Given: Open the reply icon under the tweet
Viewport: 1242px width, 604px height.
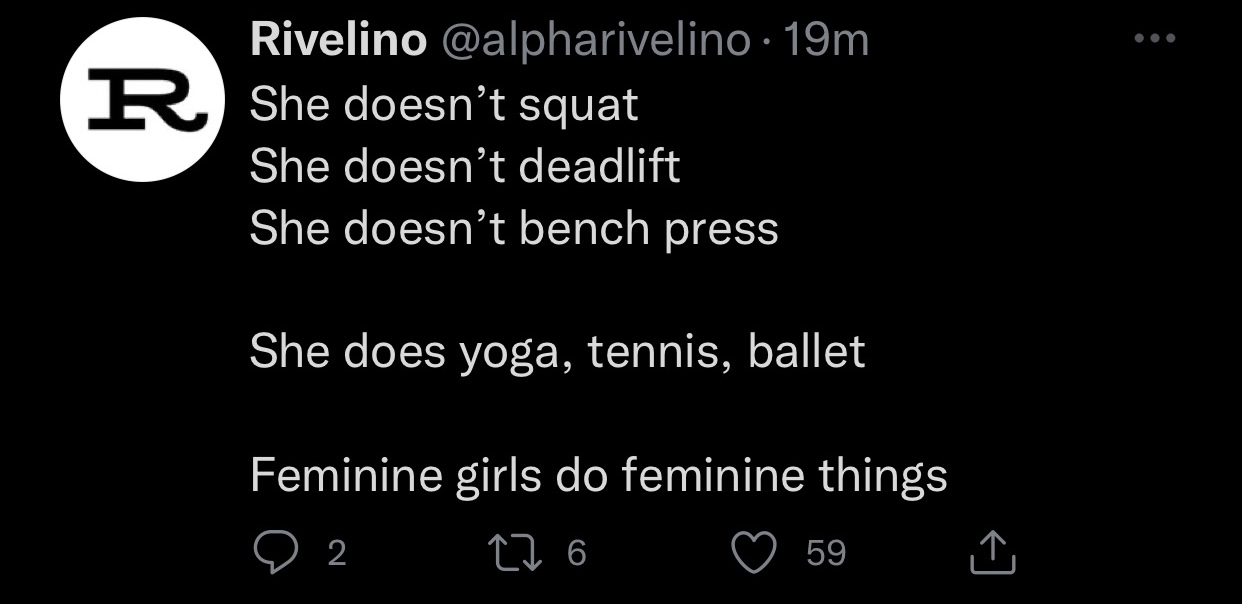Looking at the screenshot, I should [x=272, y=553].
